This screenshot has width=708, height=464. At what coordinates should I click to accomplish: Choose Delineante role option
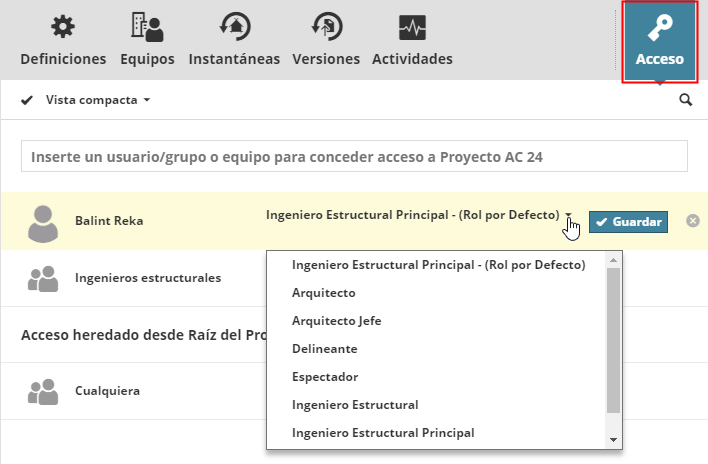point(324,349)
